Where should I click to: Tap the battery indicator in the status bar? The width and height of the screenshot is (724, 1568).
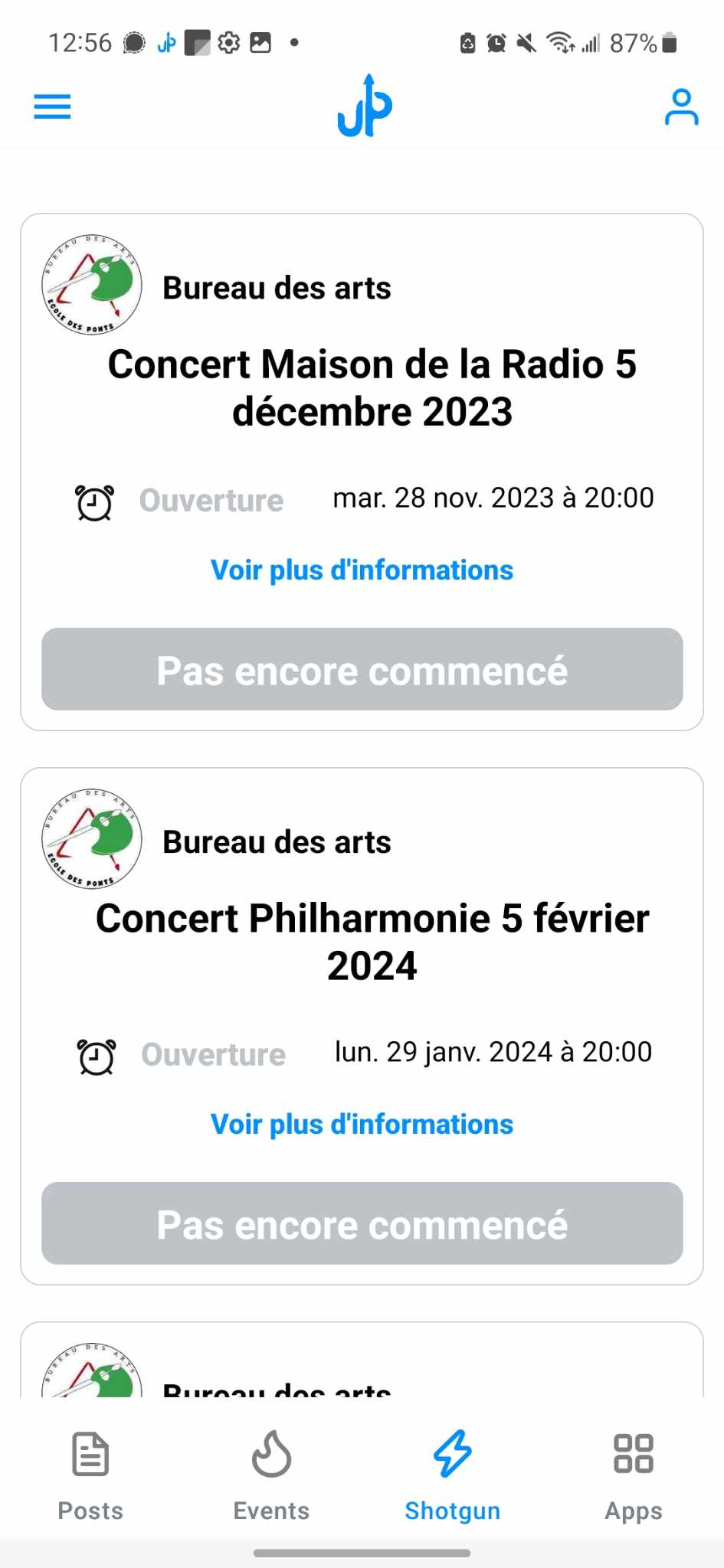tap(669, 43)
